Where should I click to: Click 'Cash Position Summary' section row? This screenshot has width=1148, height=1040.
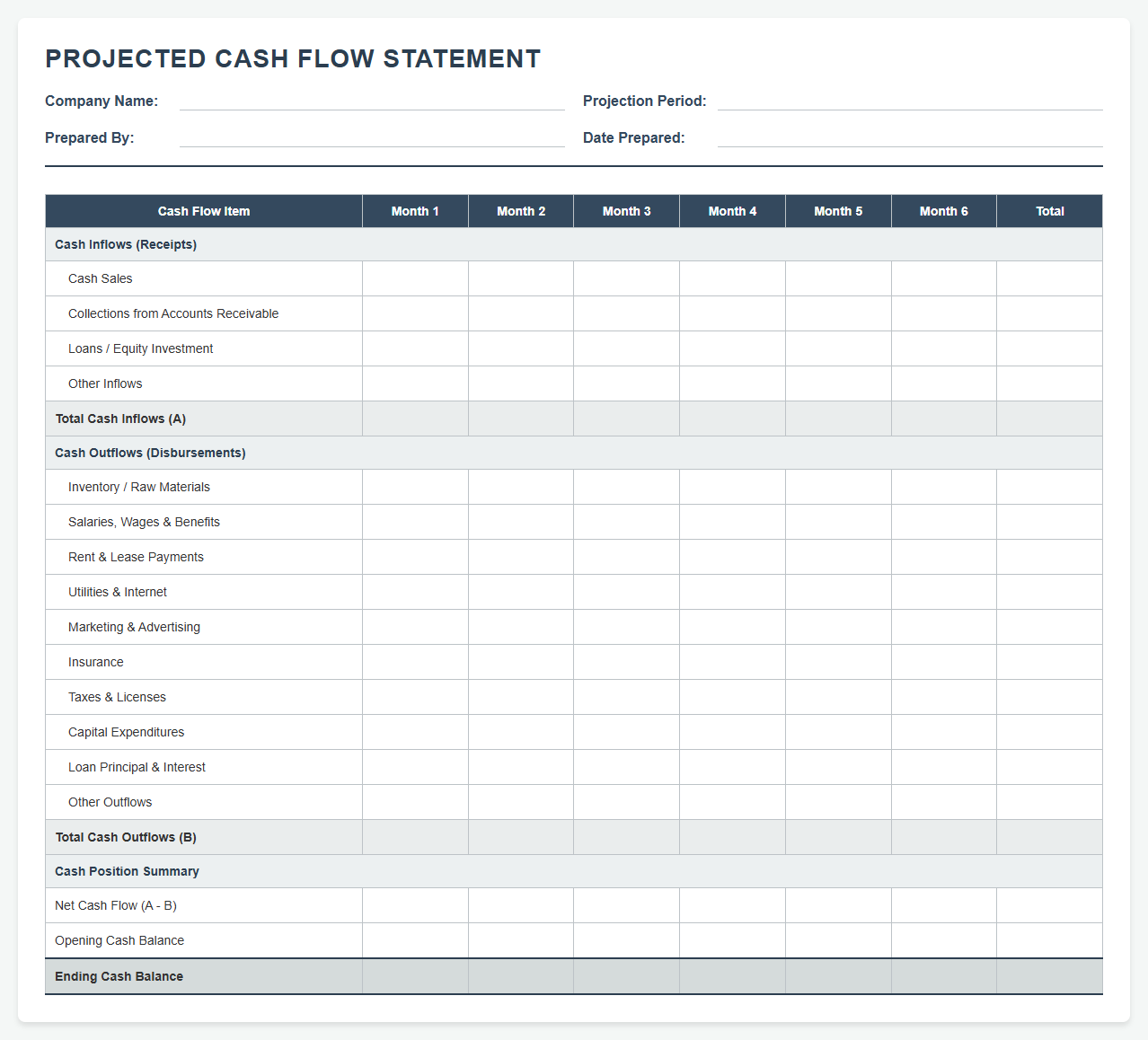point(574,871)
